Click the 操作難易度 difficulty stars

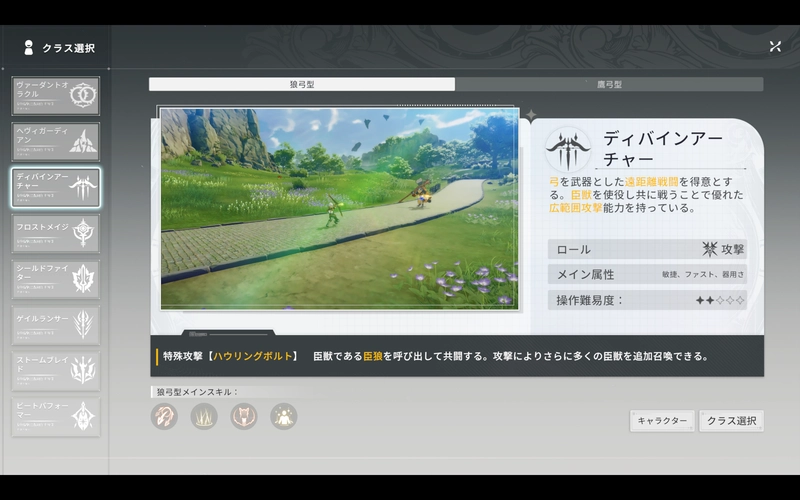tap(720, 301)
